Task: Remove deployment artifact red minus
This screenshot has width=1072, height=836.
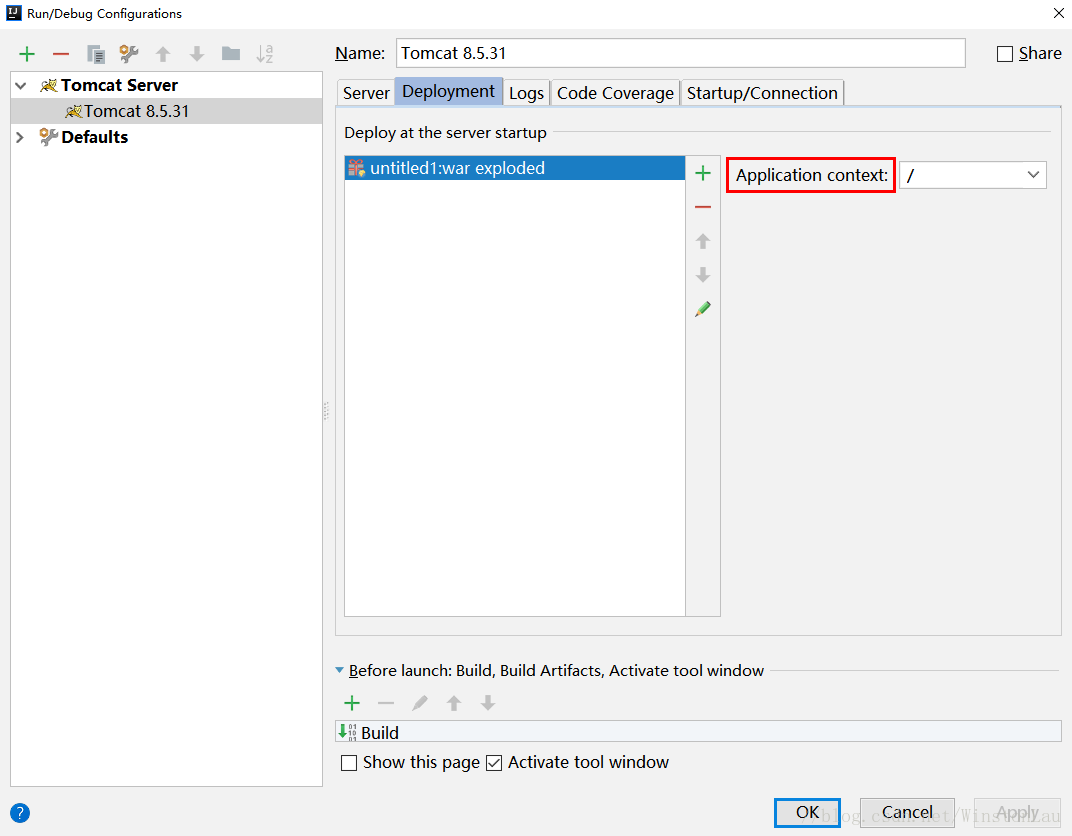Action: [x=703, y=207]
